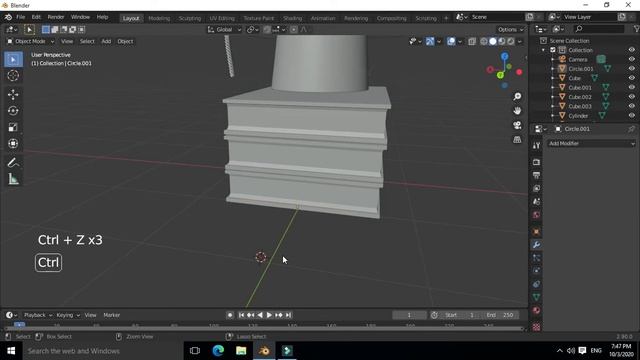Open the shading options dropdown arrow
This screenshot has width=640, height=360.
[520, 41]
